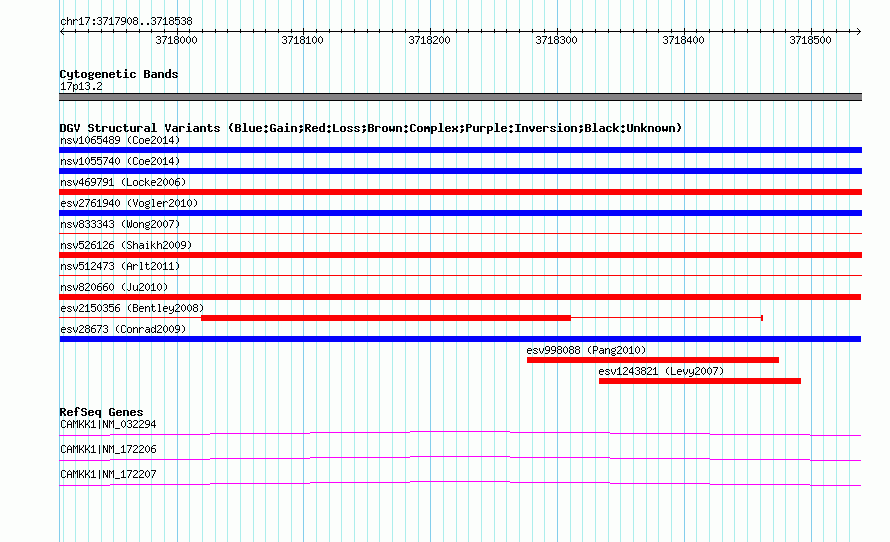Click the 3718000 ruler position label

(177, 40)
